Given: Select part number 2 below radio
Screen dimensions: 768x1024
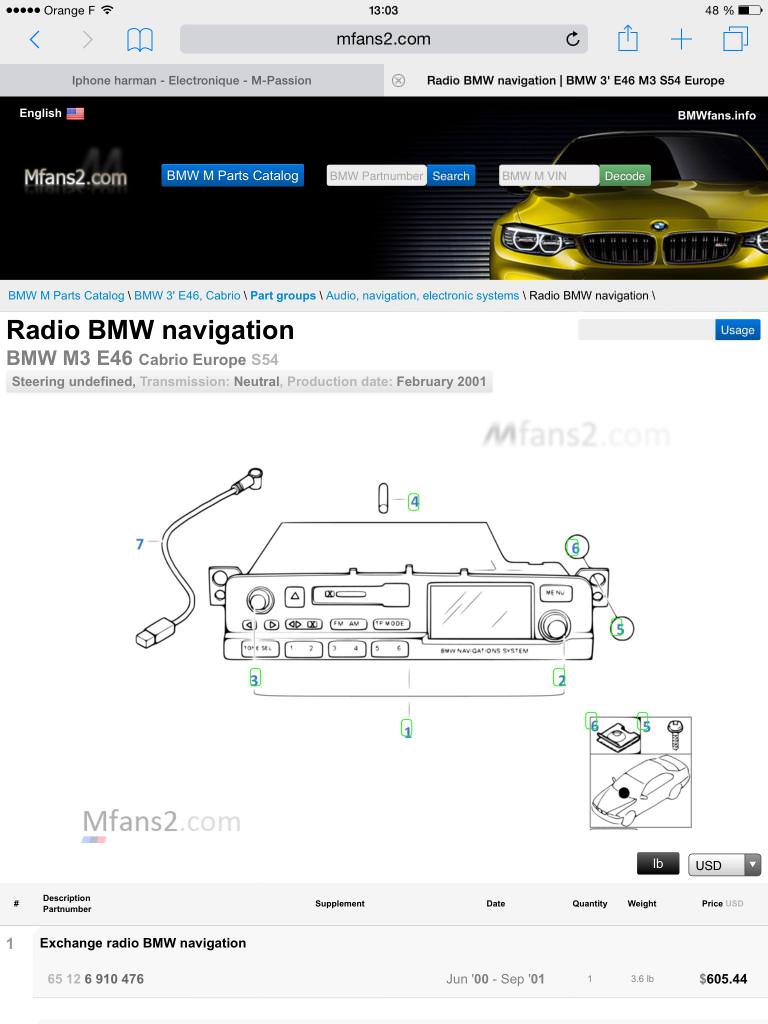Looking at the screenshot, I should click(x=560, y=679).
